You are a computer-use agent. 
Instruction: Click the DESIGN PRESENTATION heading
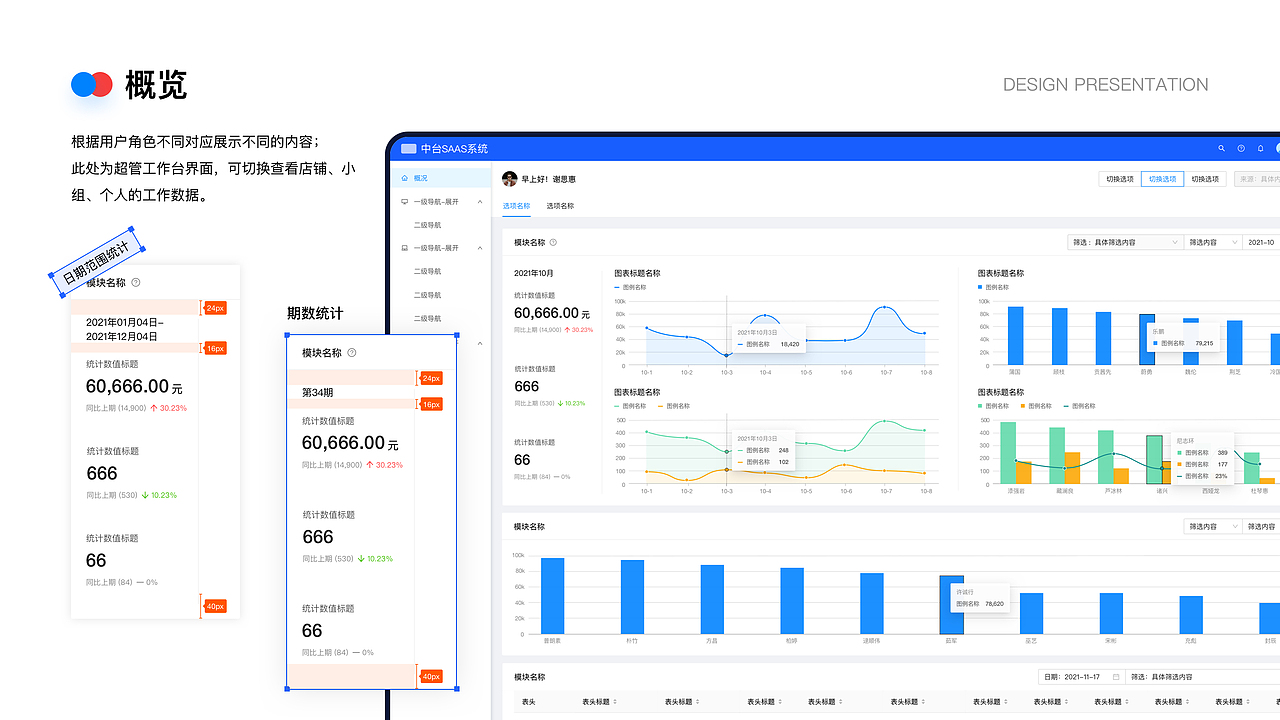(x=1106, y=85)
